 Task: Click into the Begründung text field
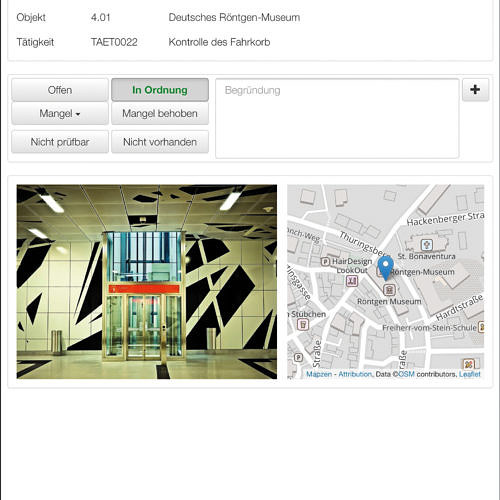[x=337, y=118]
